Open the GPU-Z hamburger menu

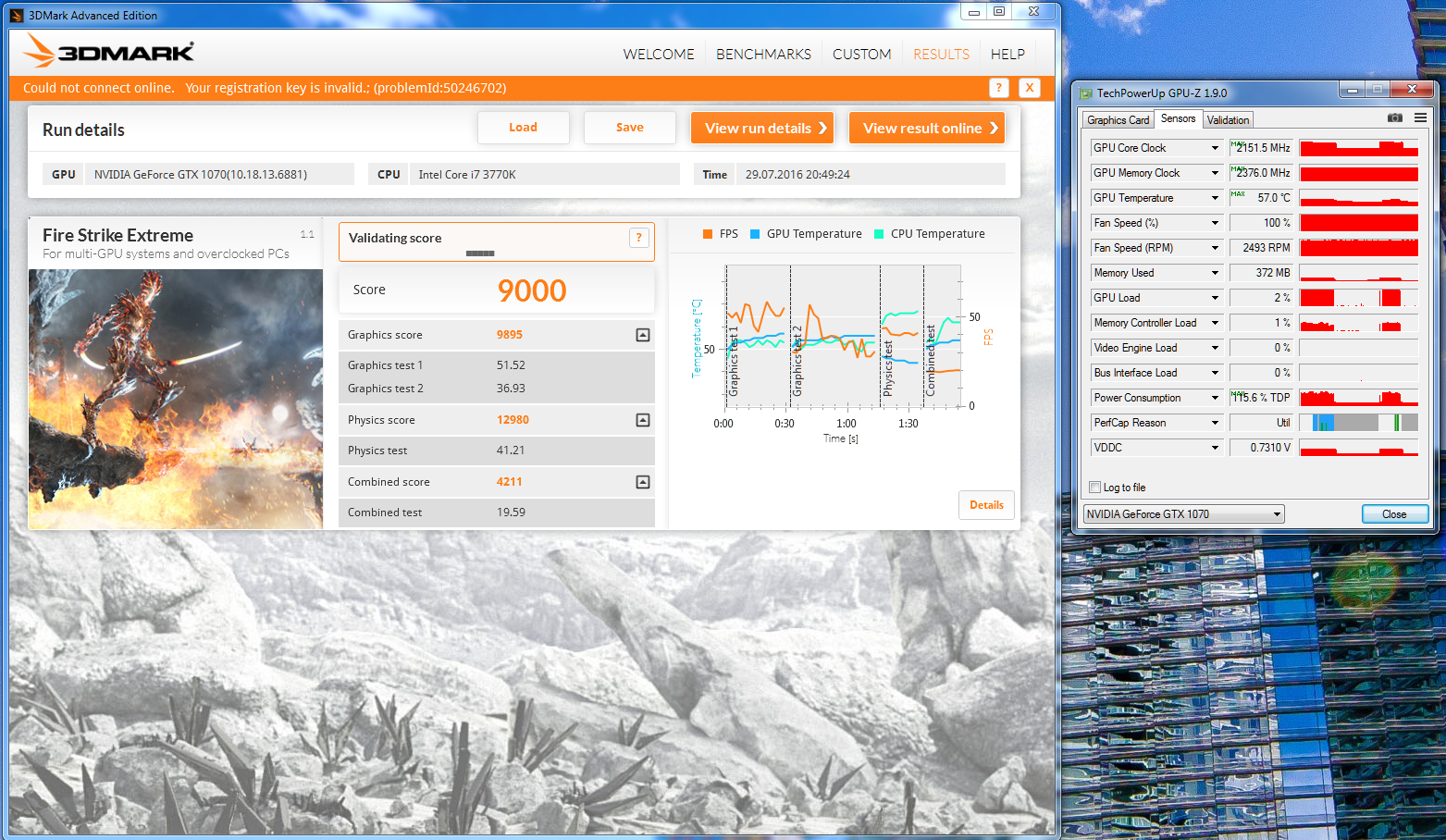click(1420, 118)
